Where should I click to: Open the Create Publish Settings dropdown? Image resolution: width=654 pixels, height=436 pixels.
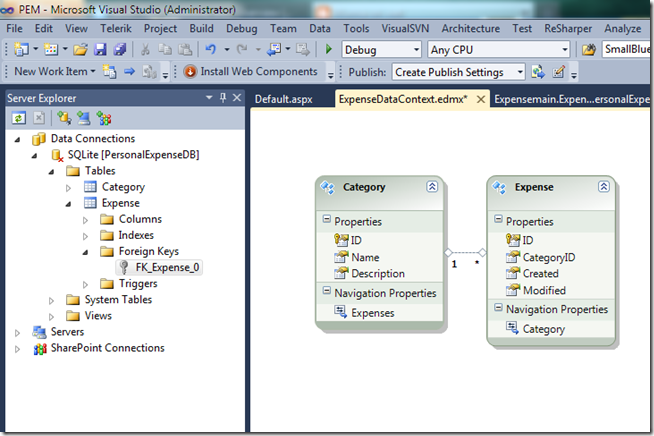point(520,72)
